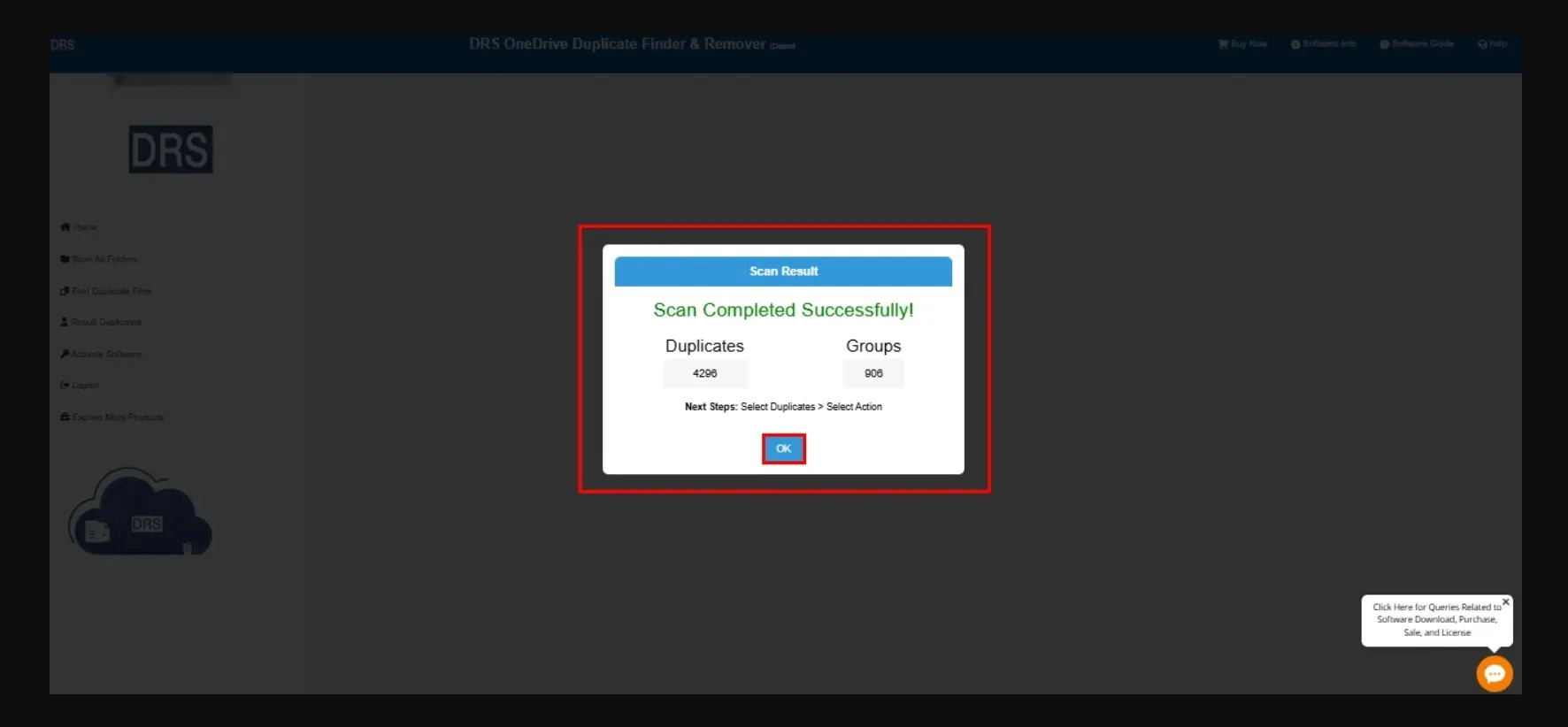1568x727 pixels.
Task: Click the Duplicates count field showing 4296
Action: click(704, 373)
